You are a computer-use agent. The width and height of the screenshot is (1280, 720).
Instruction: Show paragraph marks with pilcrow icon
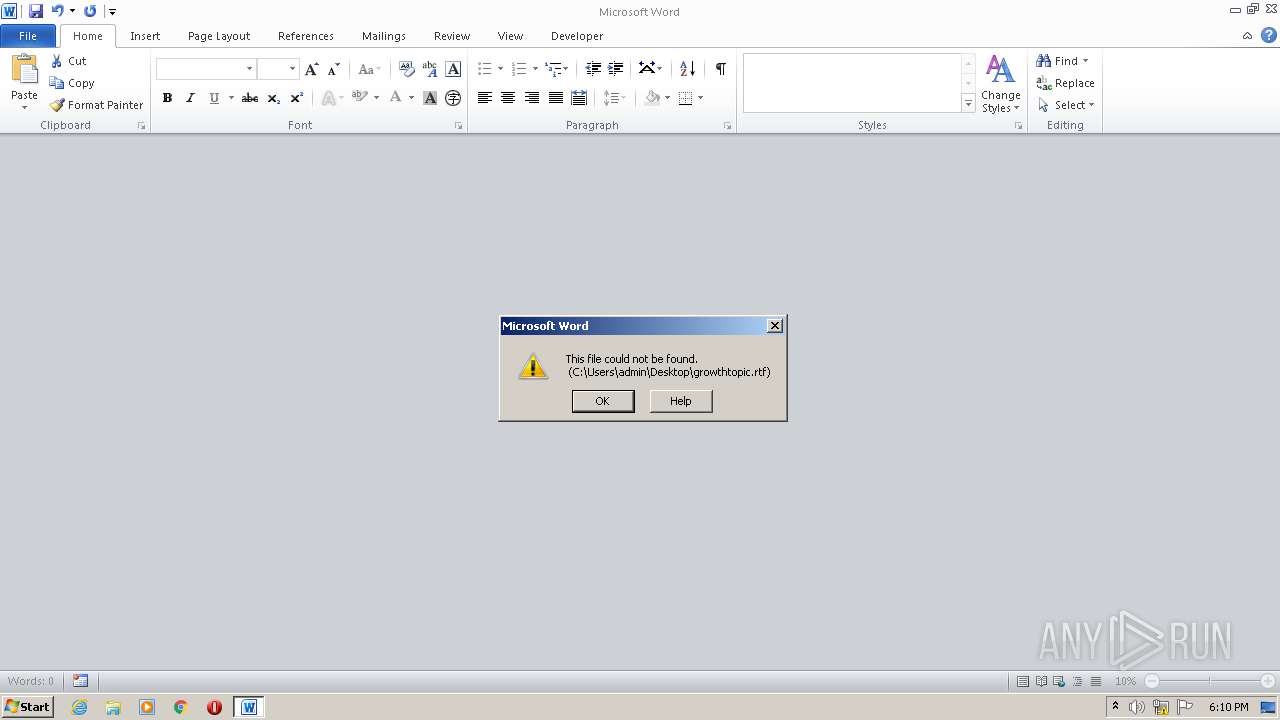[x=720, y=69]
